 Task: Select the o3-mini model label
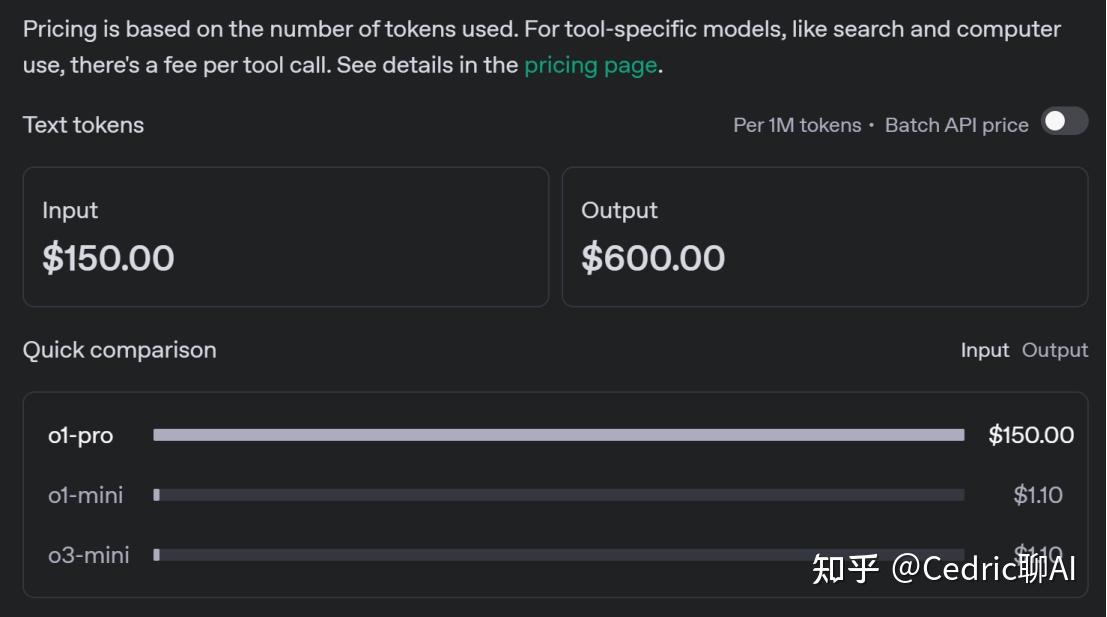coord(89,554)
